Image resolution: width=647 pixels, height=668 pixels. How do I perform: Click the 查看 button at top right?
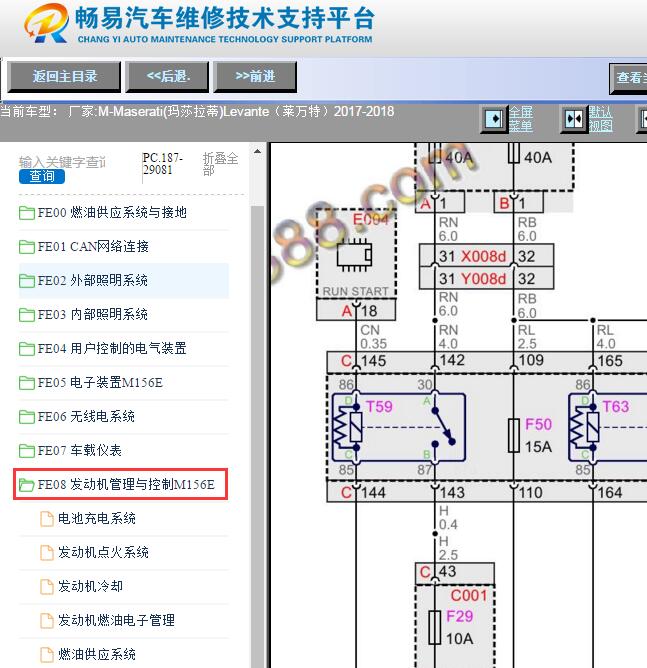(x=630, y=78)
